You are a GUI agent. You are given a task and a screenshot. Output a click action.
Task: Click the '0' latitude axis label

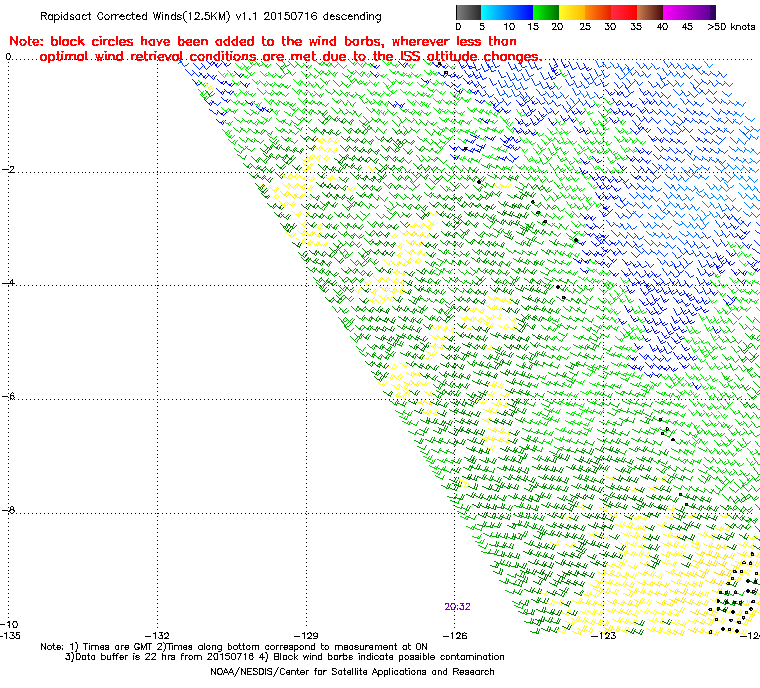coord(8,57)
